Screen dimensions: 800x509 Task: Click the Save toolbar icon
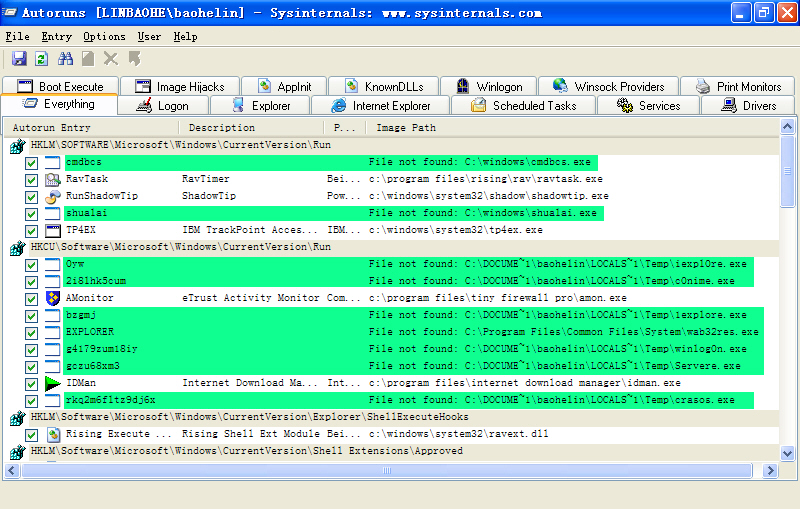(19, 59)
